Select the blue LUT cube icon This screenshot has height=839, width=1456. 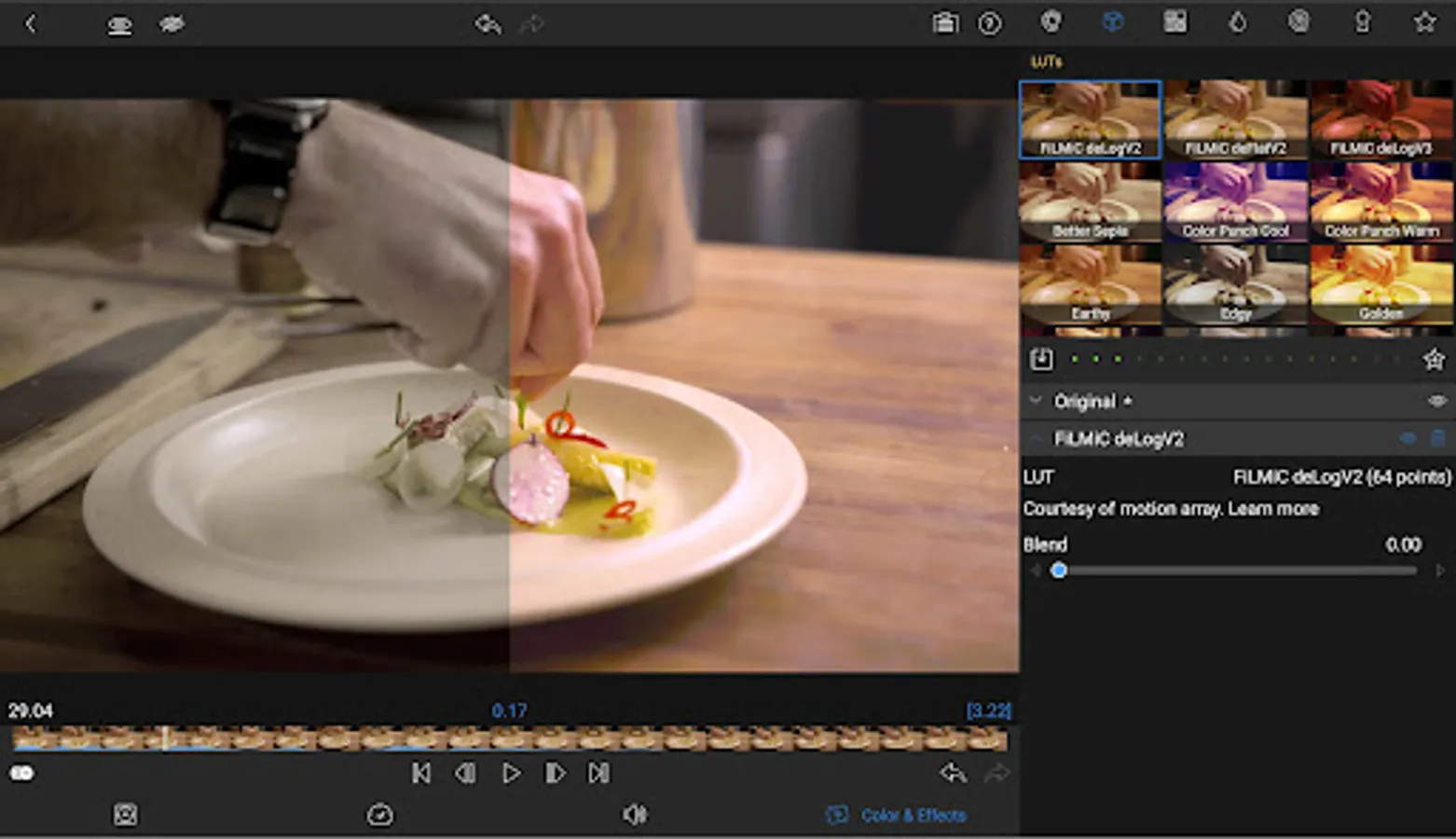[x=1113, y=21]
